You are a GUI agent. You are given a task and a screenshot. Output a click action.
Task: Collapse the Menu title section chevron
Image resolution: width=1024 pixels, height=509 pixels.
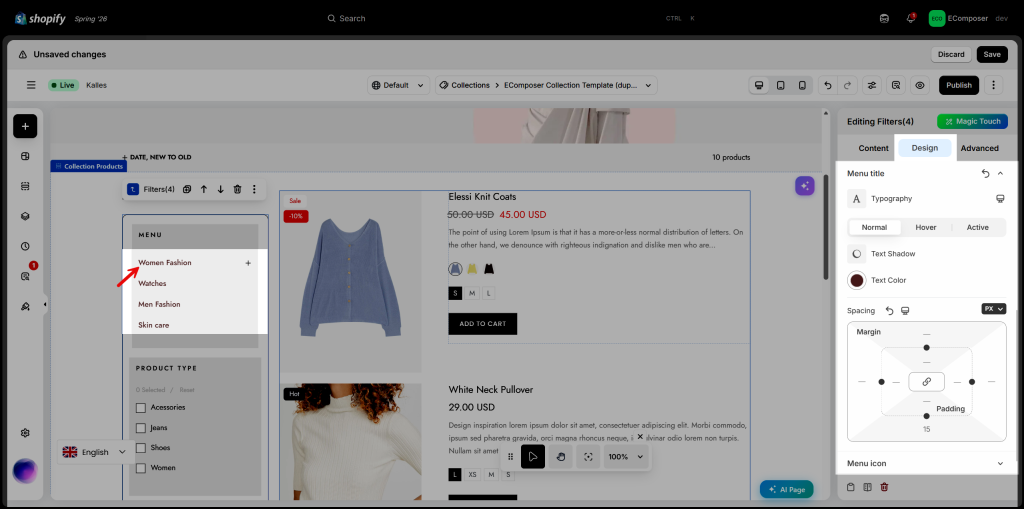coord(1000,173)
